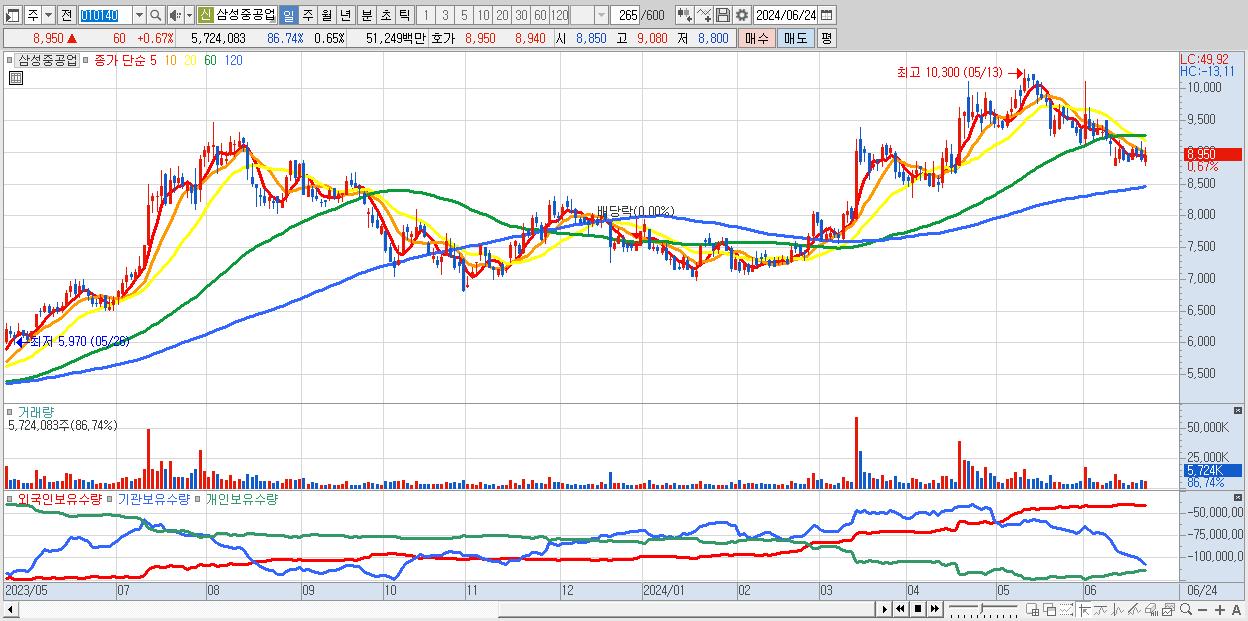The width and height of the screenshot is (1248, 621).
Task: Click the save chart floppy icon
Action: 723,15
